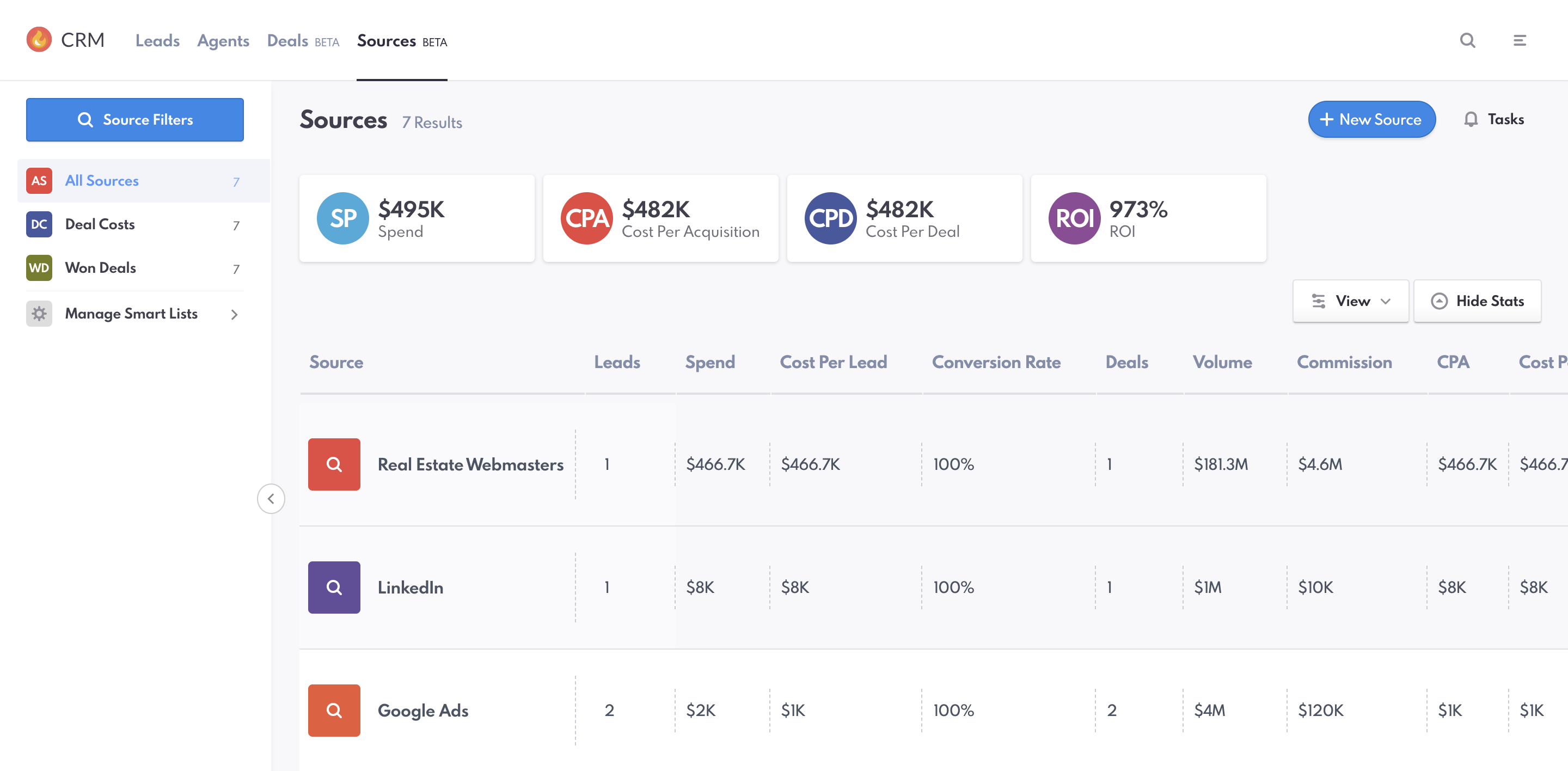Select the Sources BETA tab
1568x771 pixels.
click(x=402, y=41)
